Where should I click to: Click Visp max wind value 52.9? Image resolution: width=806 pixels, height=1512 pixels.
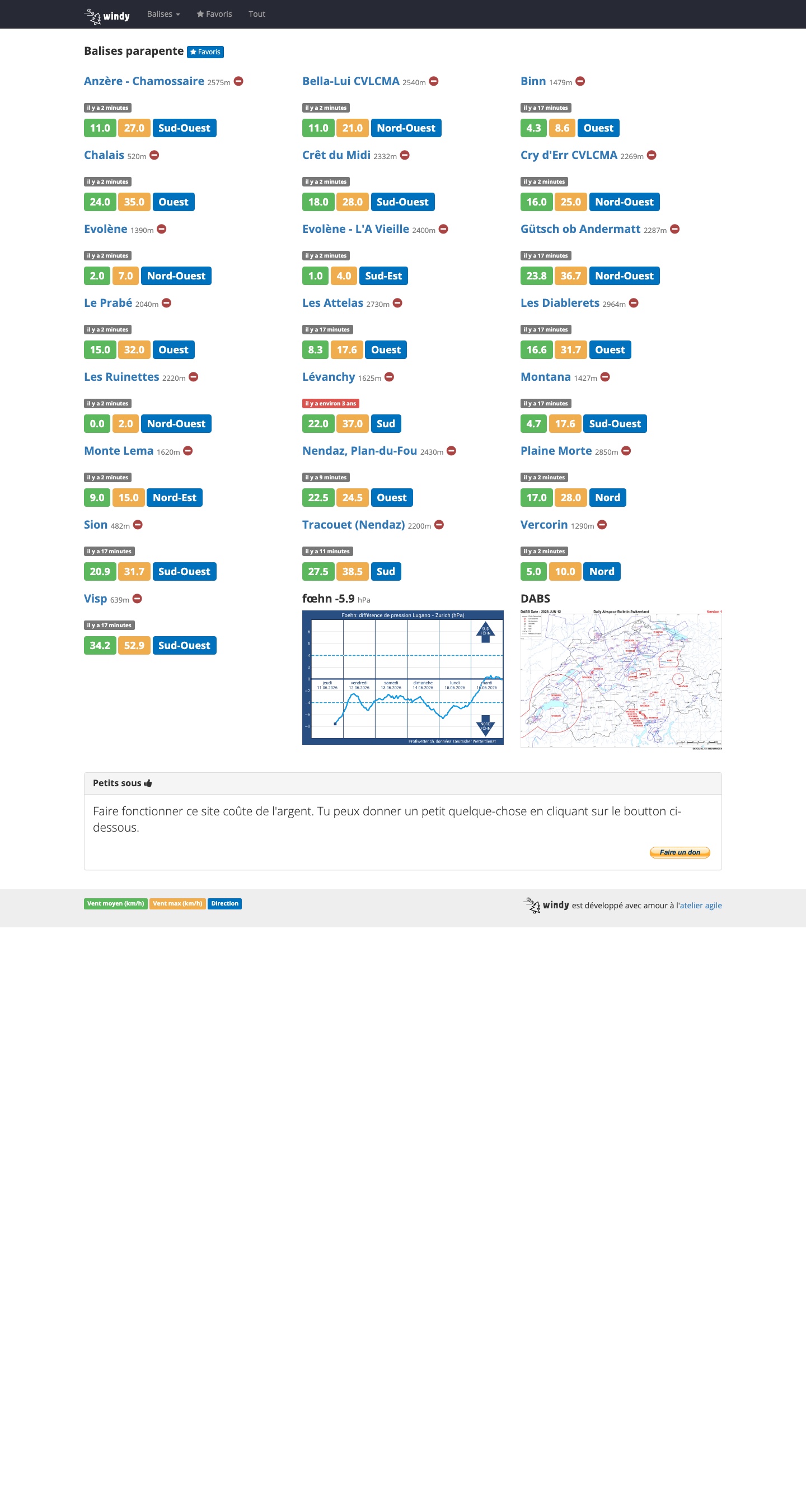tap(134, 646)
